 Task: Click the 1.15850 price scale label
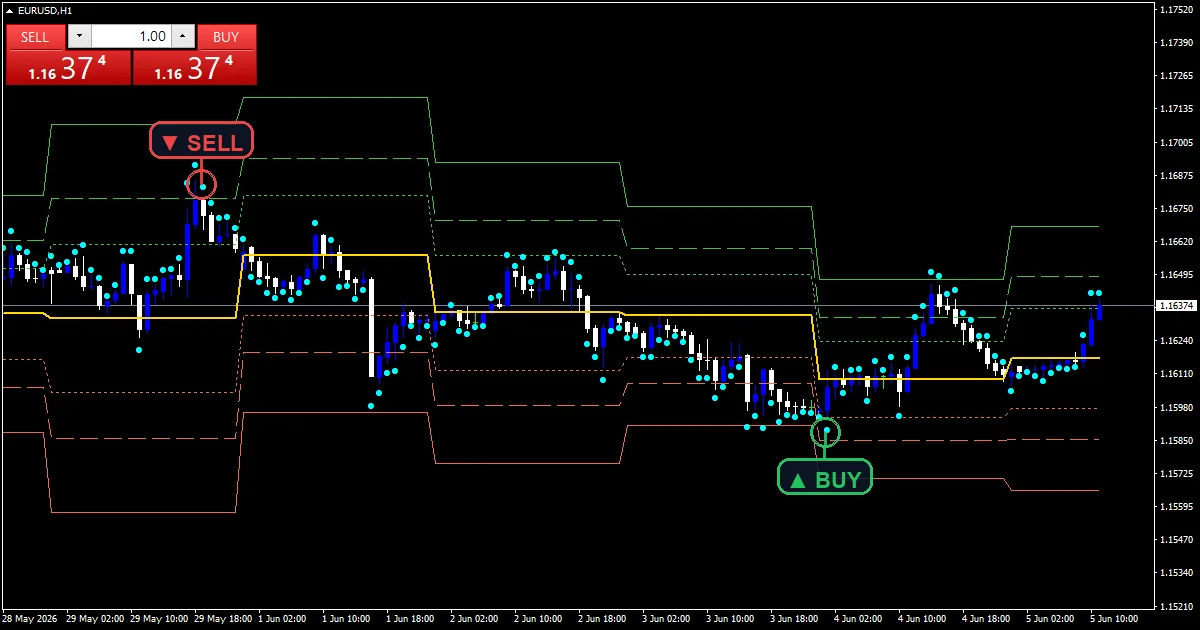[1176, 440]
